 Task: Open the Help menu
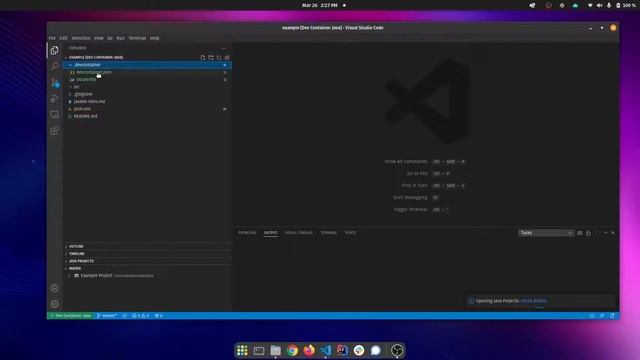pos(154,38)
